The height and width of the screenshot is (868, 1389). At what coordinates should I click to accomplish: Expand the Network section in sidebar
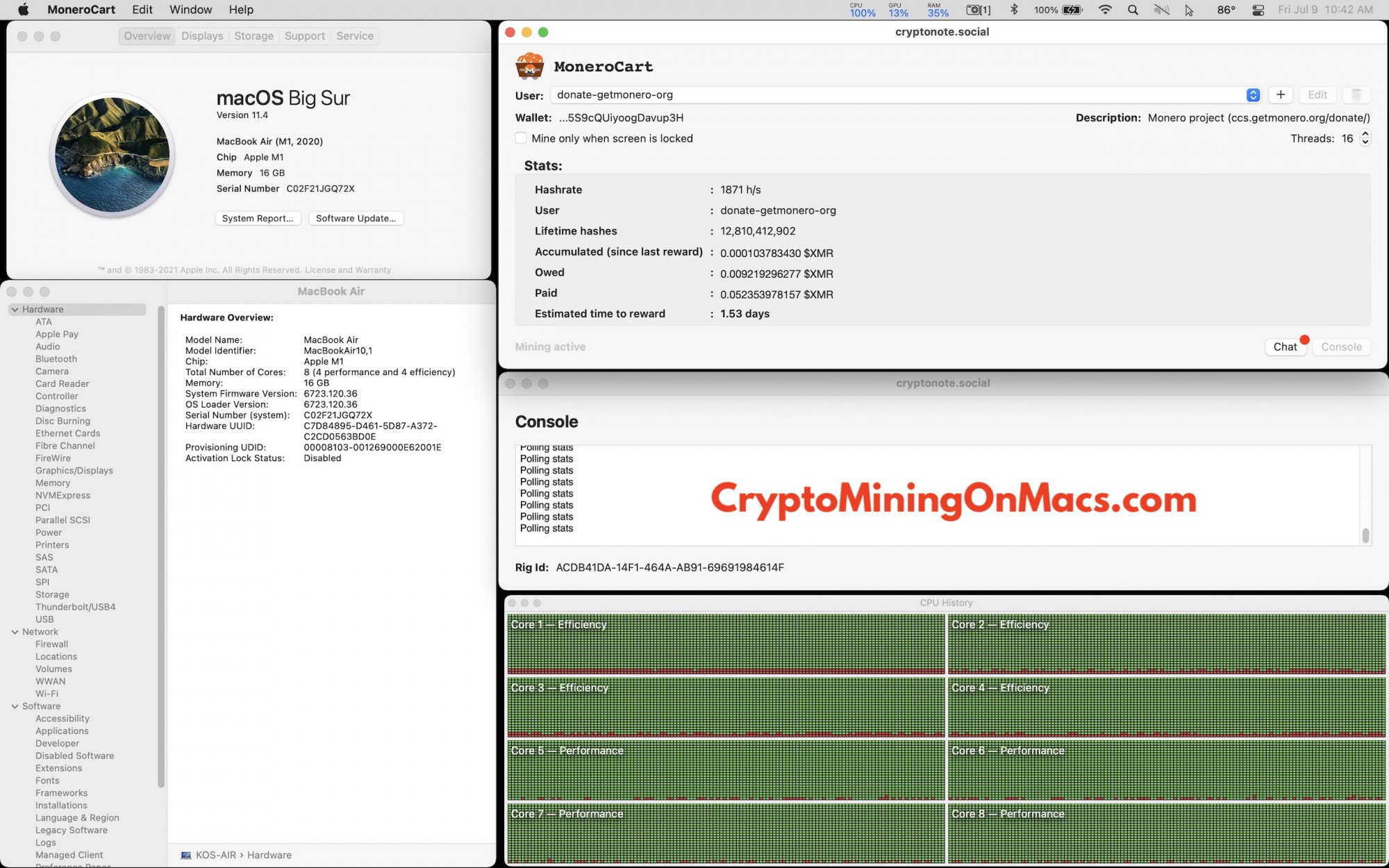pyautogui.click(x=14, y=631)
